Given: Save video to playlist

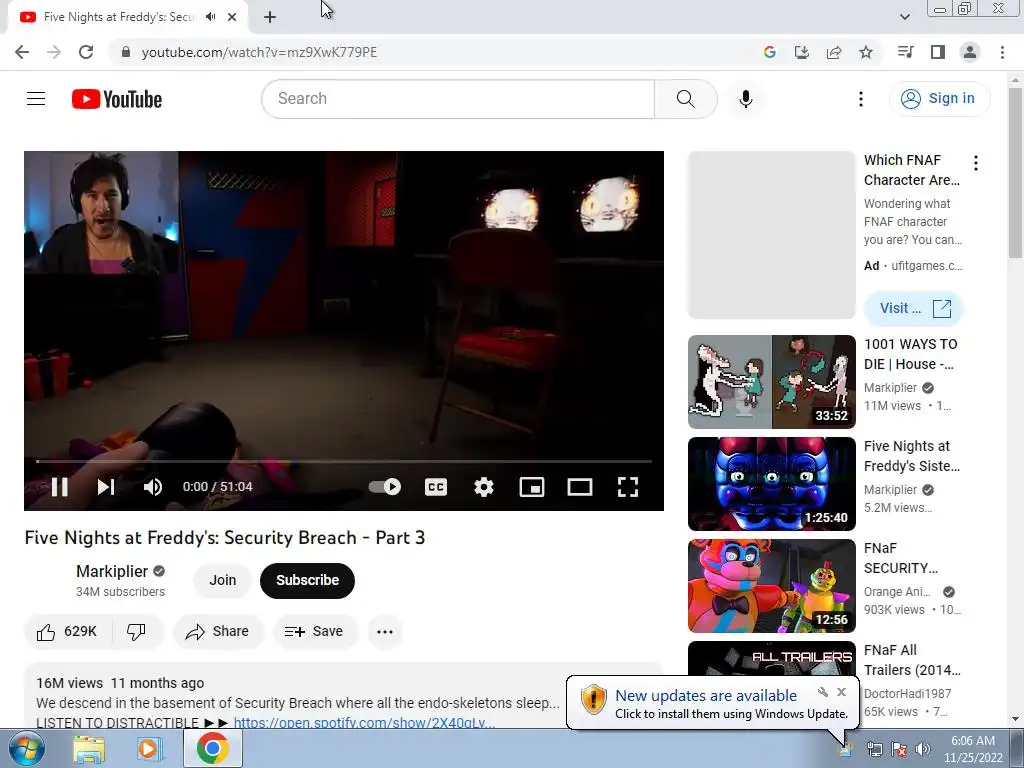Looking at the screenshot, I should [315, 632].
